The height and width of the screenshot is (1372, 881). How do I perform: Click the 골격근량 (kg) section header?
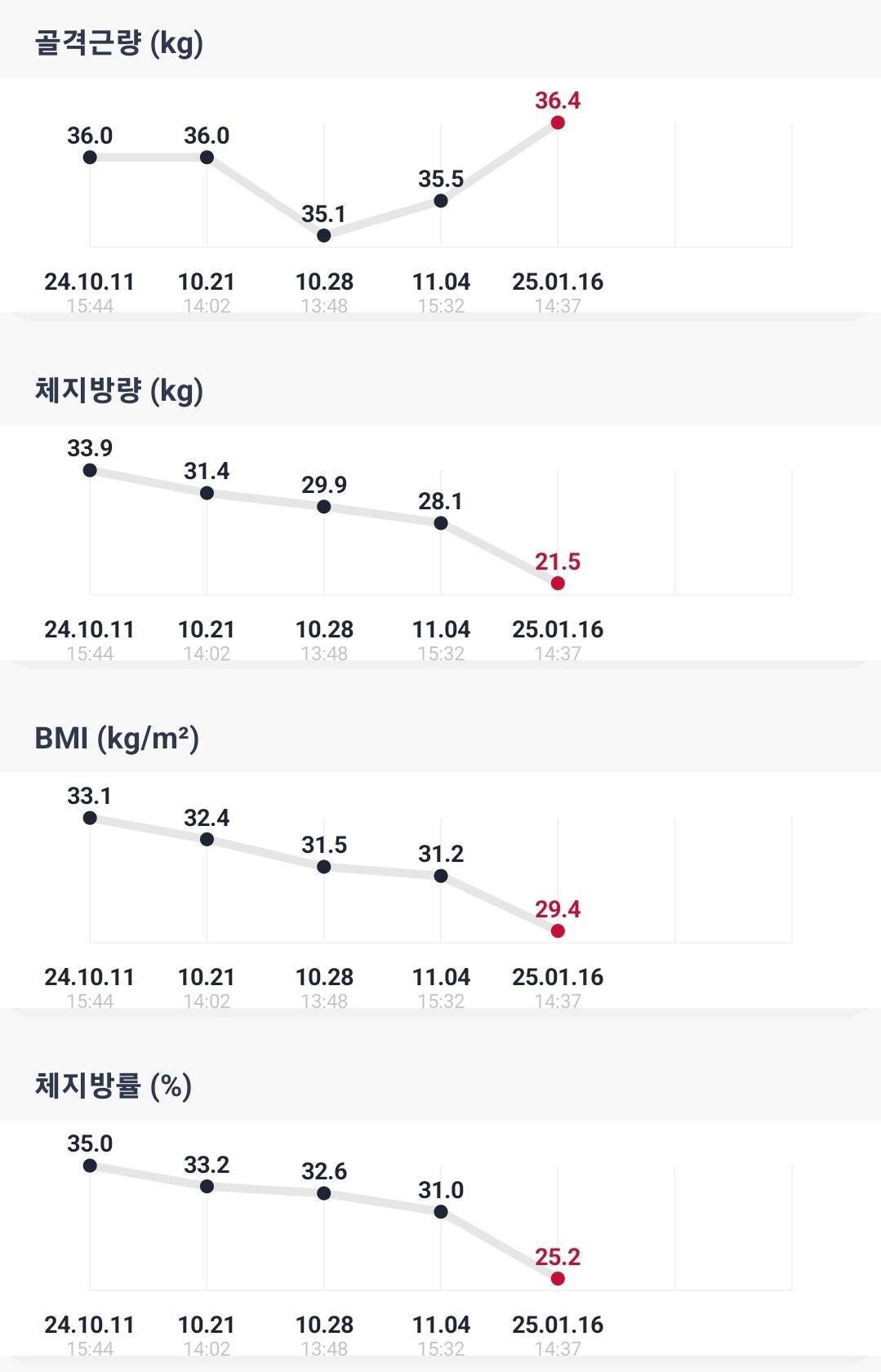pyautogui.click(x=119, y=42)
